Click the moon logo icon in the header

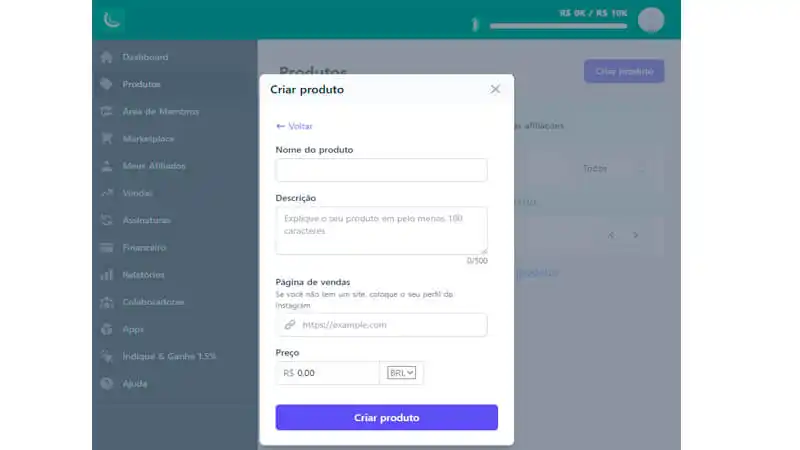112,20
